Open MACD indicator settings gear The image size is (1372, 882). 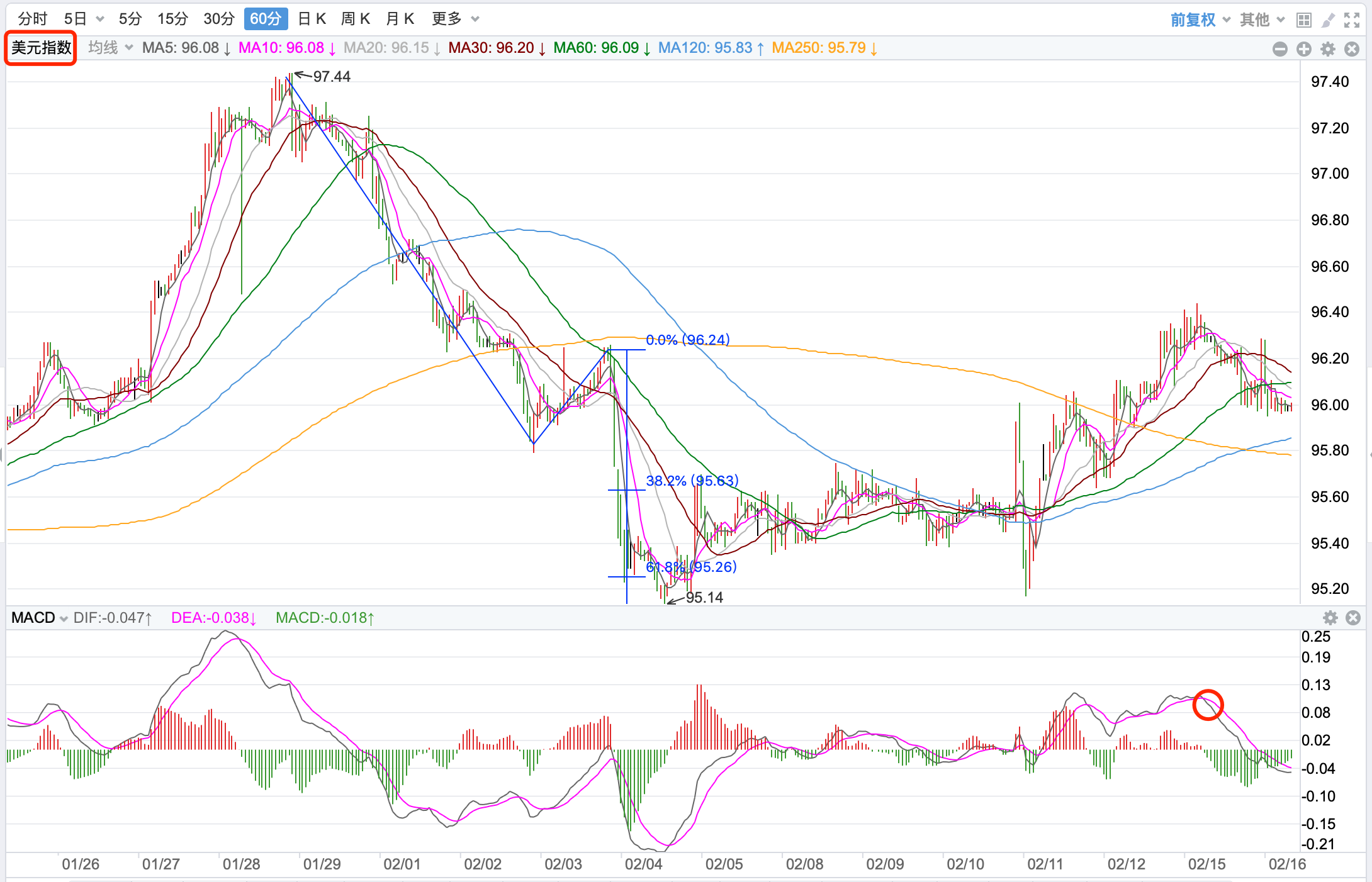[1330, 618]
